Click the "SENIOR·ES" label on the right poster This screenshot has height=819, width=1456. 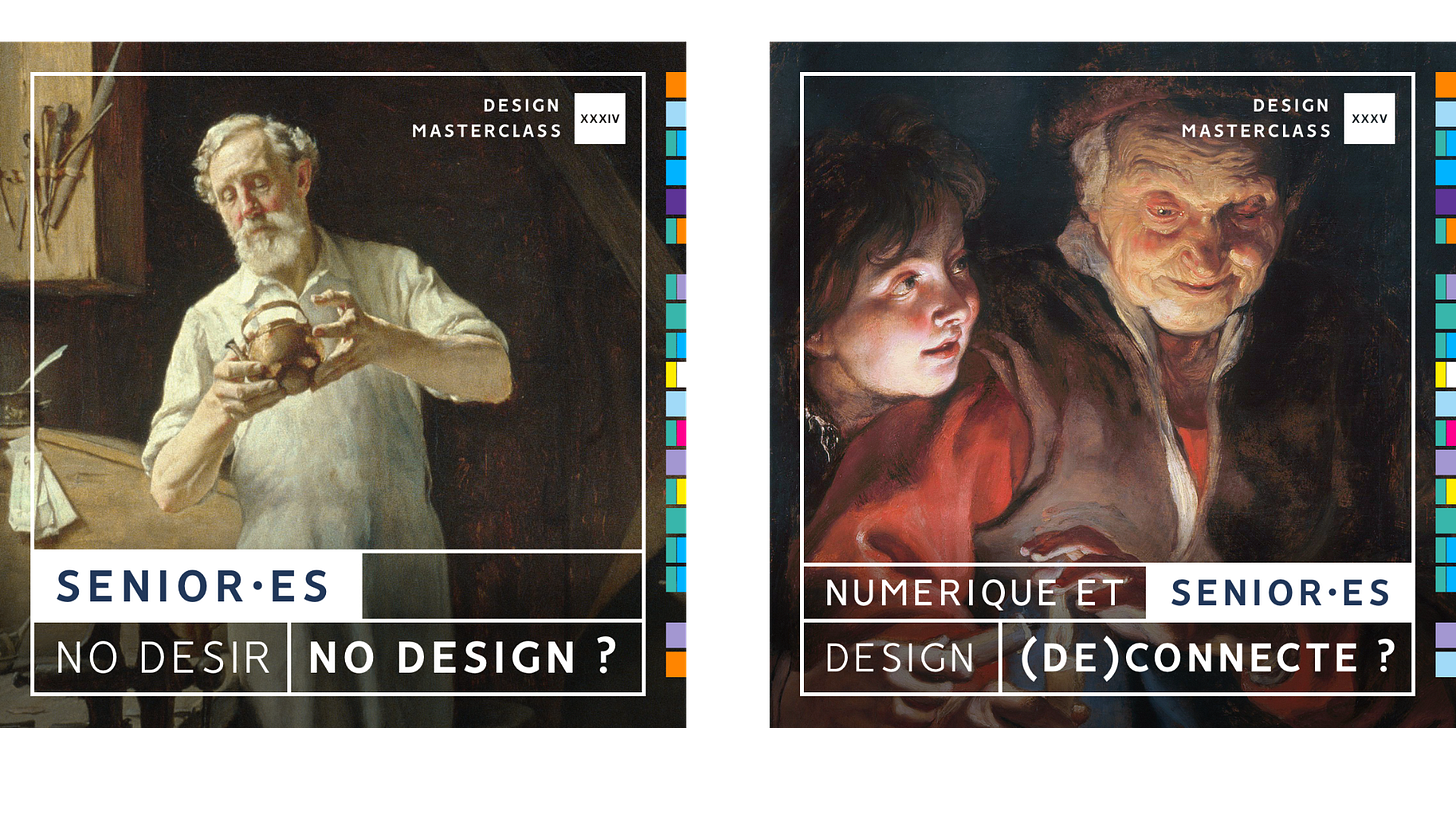(1280, 593)
